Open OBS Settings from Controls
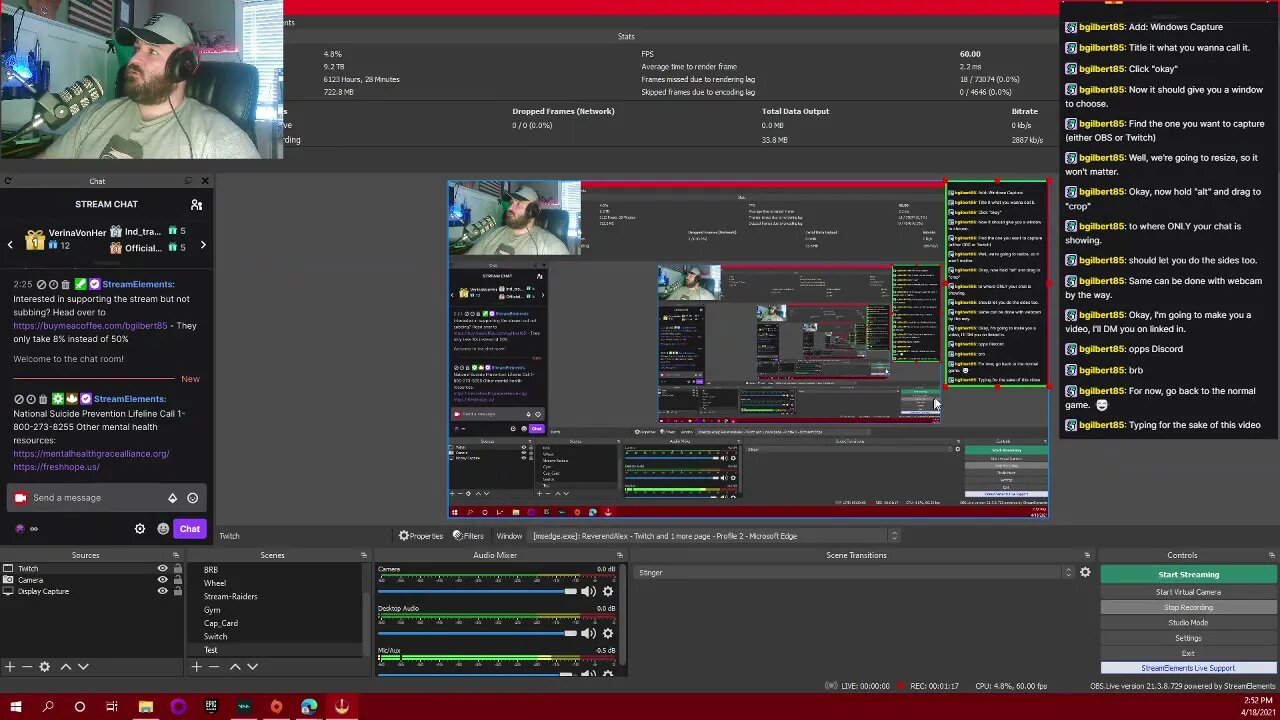 (1188, 638)
